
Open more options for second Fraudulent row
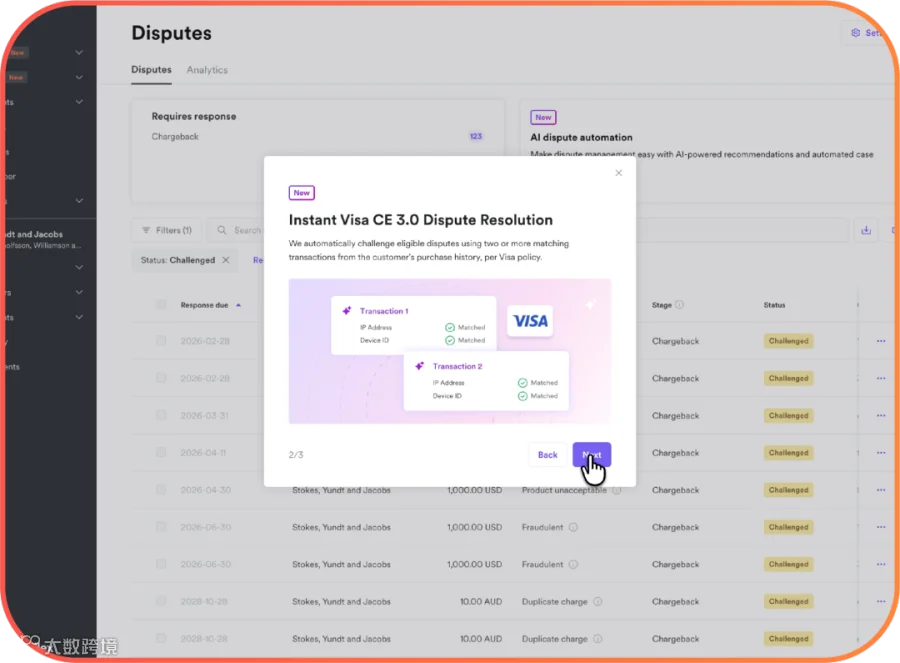pyautogui.click(x=881, y=564)
